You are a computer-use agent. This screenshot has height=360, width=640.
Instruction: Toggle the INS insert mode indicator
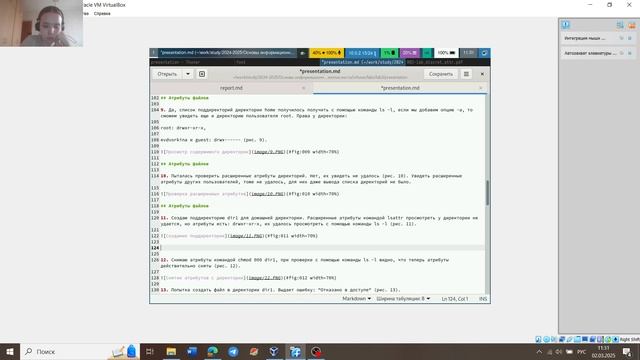[483, 299]
